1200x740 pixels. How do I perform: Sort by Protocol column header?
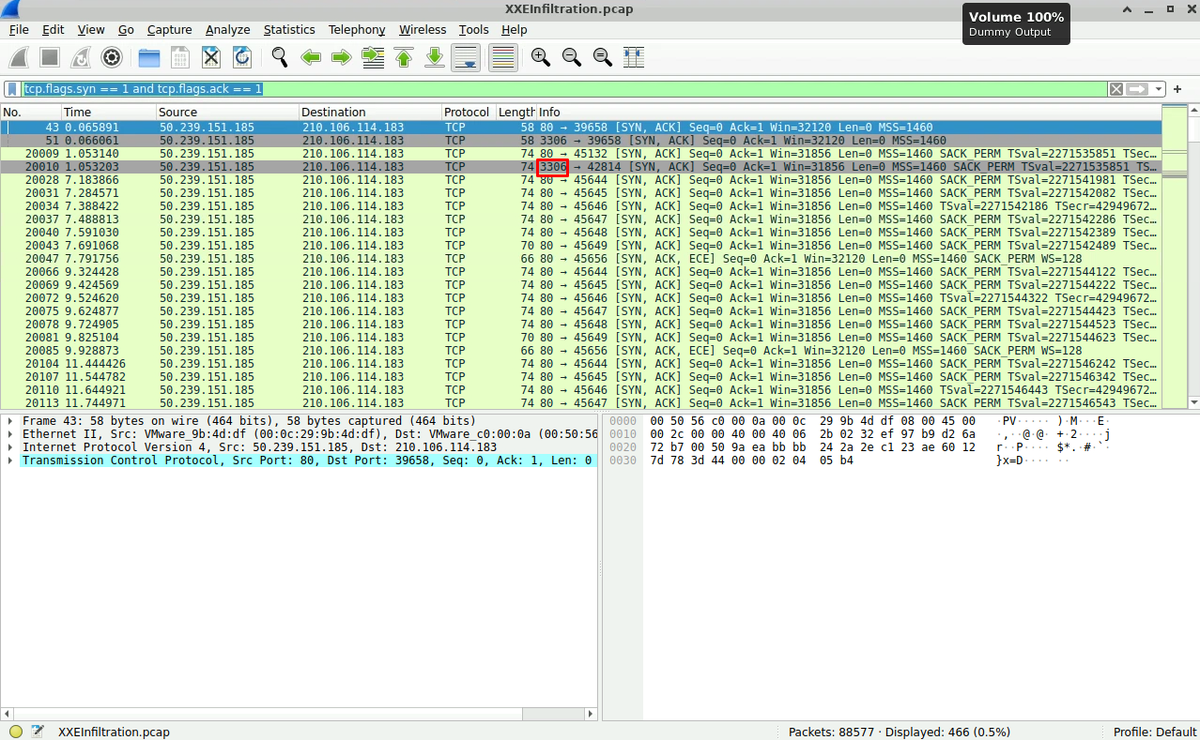coord(469,112)
